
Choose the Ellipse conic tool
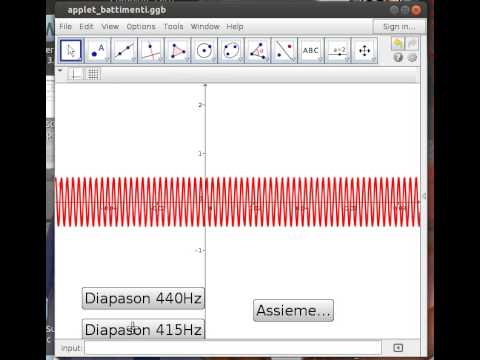pos(231,51)
